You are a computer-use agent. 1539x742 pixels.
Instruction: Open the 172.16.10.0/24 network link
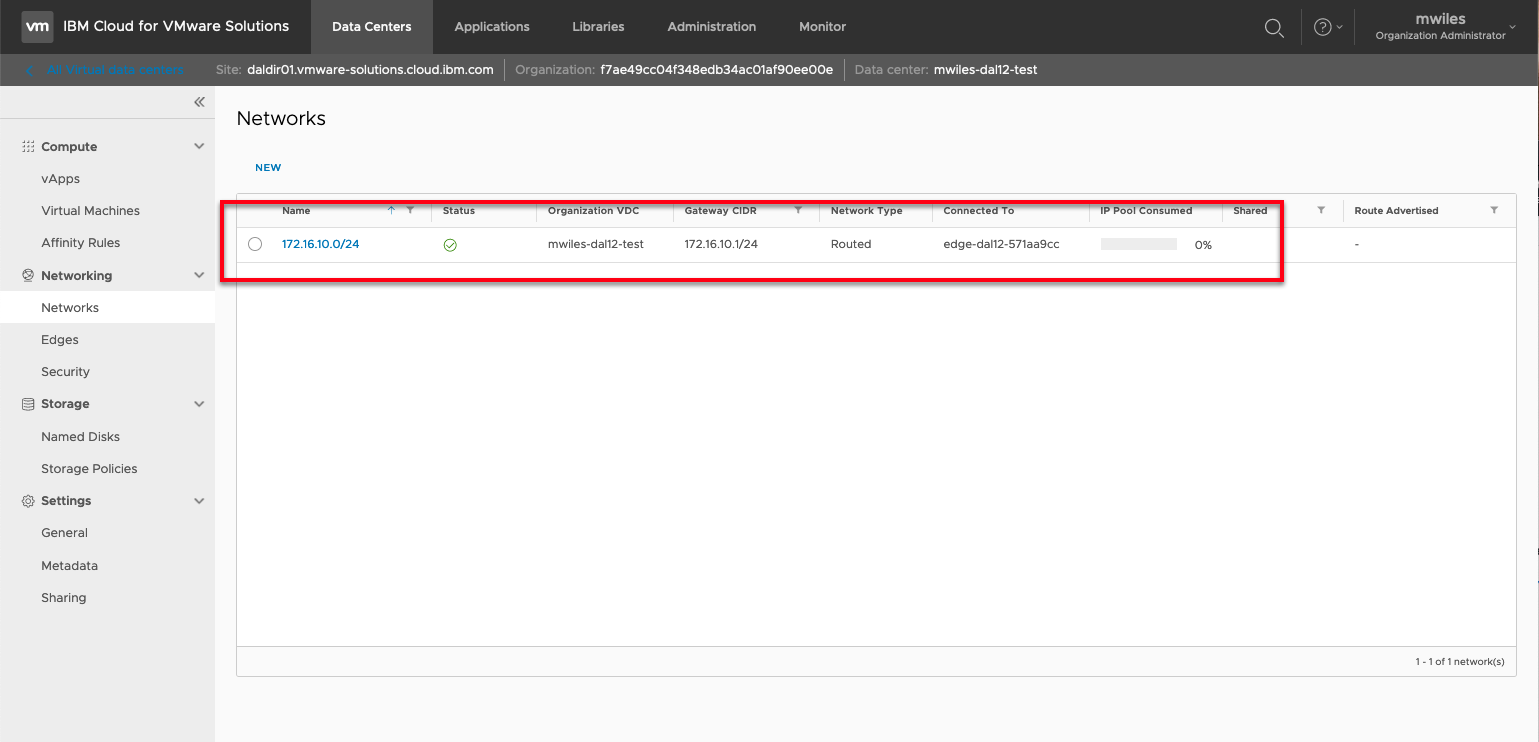(320, 244)
